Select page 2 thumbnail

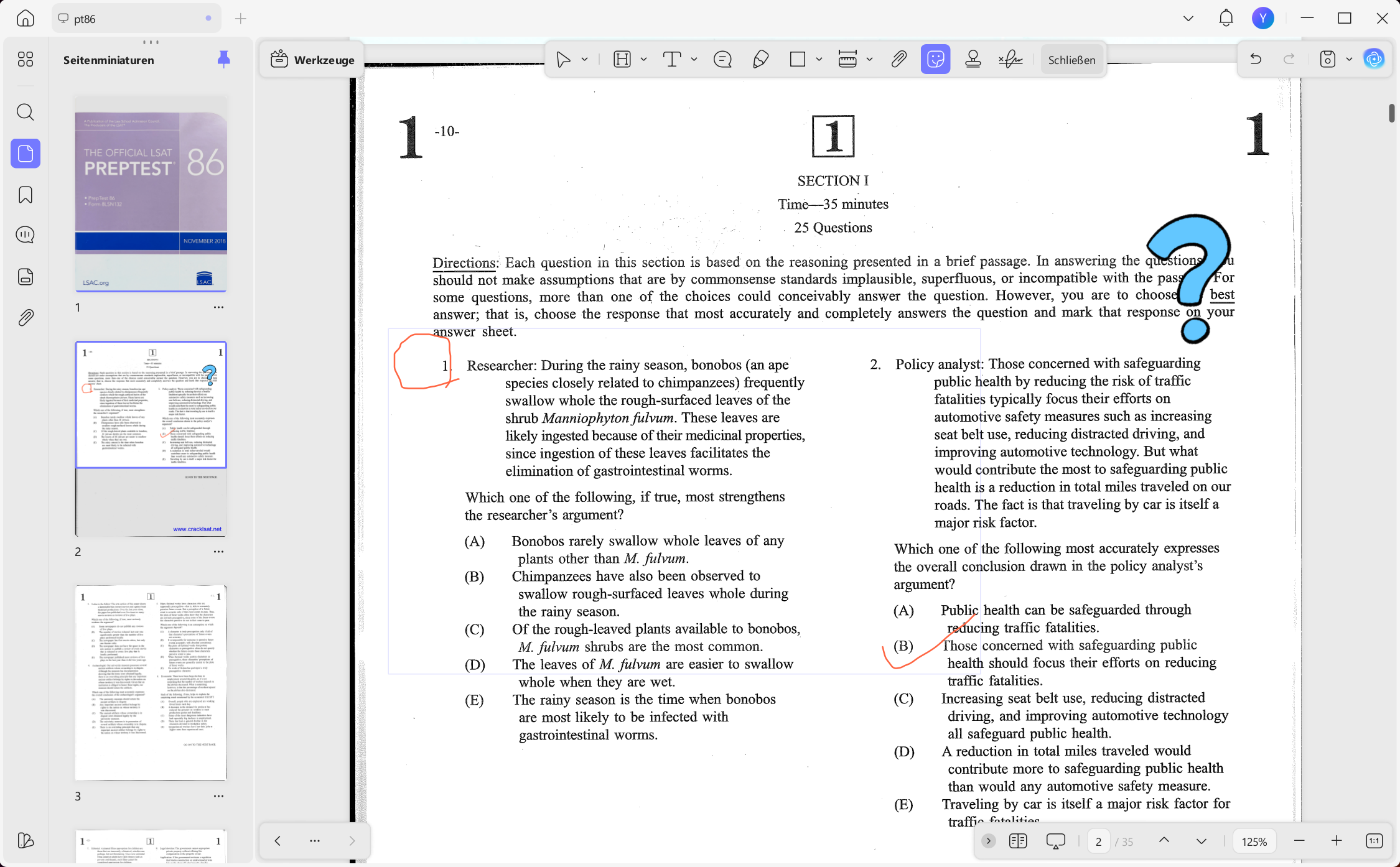coord(151,438)
